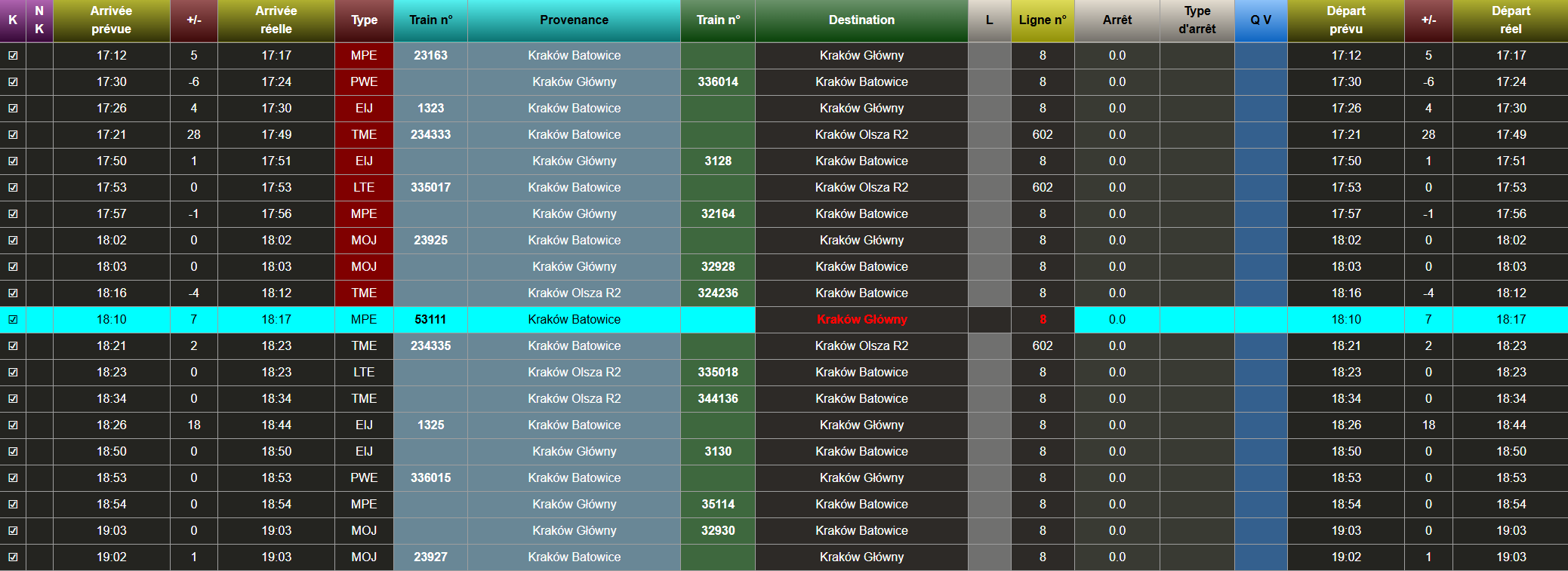Select train number 32164 cell
Viewport: 1568px width, 571px height.
point(718,213)
